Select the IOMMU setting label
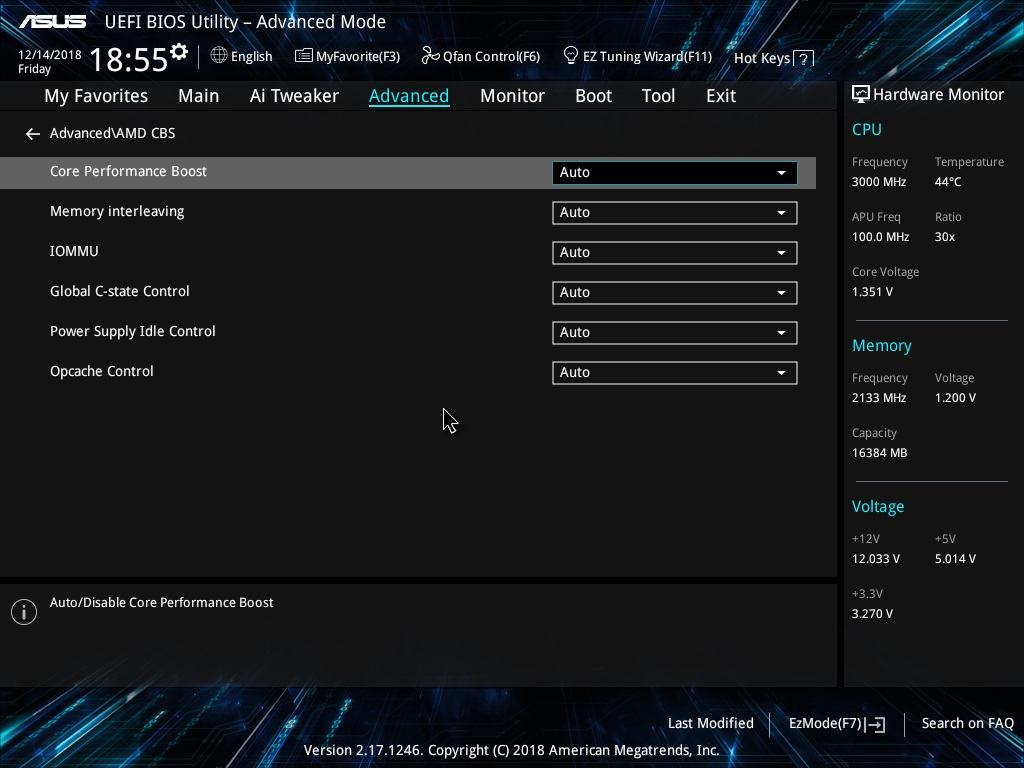The width and height of the screenshot is (1024, 768). [x=74, y=251]
